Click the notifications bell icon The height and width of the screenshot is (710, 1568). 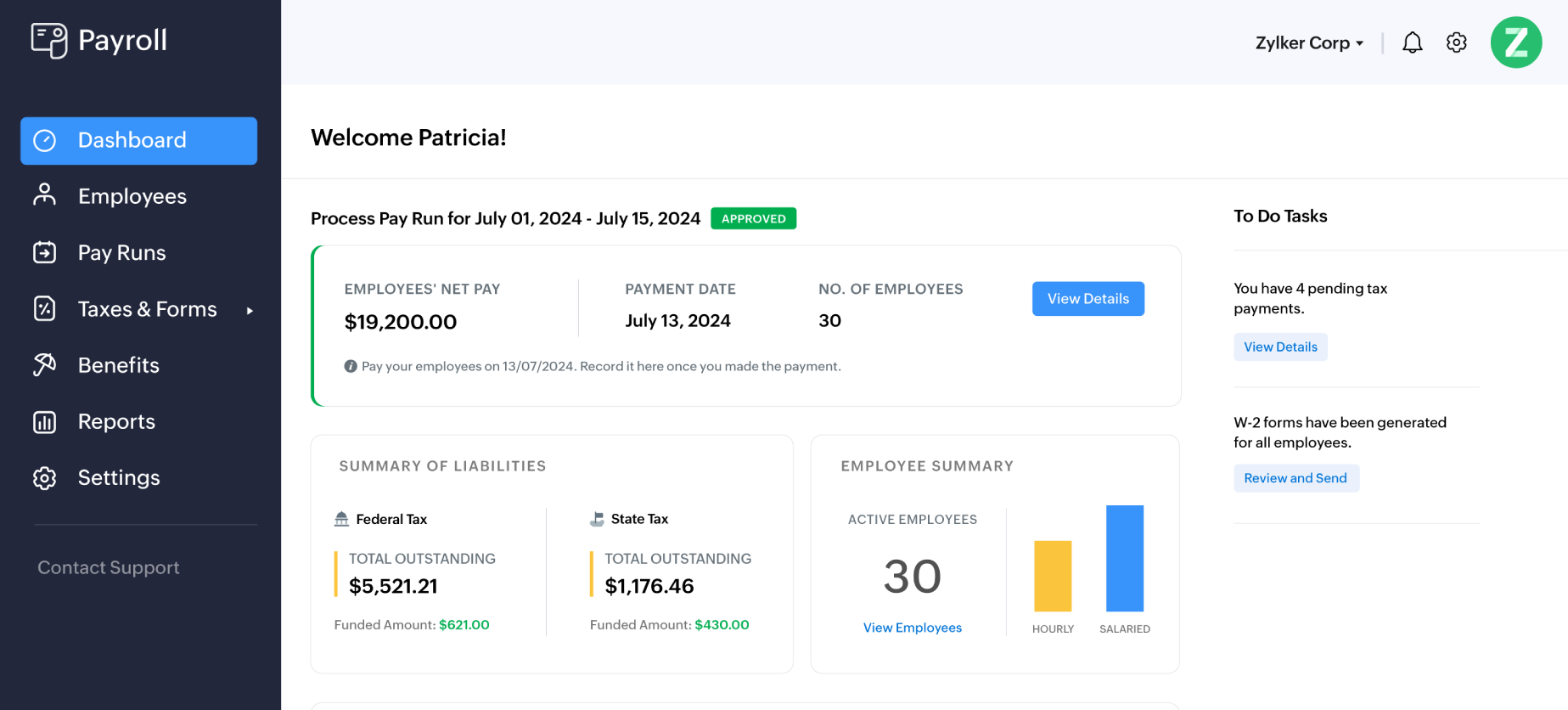pyautogui.click(x=1412, y=42)
